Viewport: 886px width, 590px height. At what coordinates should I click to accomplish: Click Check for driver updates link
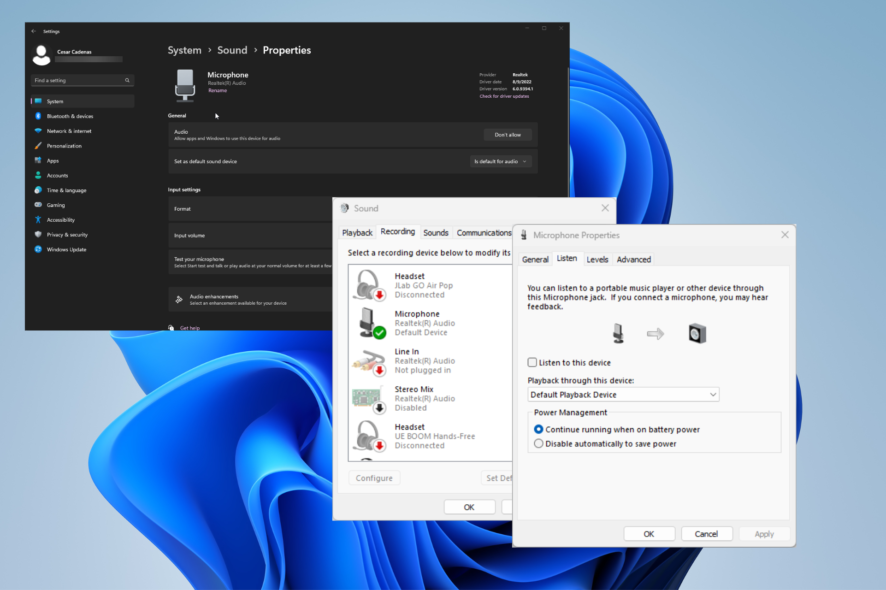point(504,96)
